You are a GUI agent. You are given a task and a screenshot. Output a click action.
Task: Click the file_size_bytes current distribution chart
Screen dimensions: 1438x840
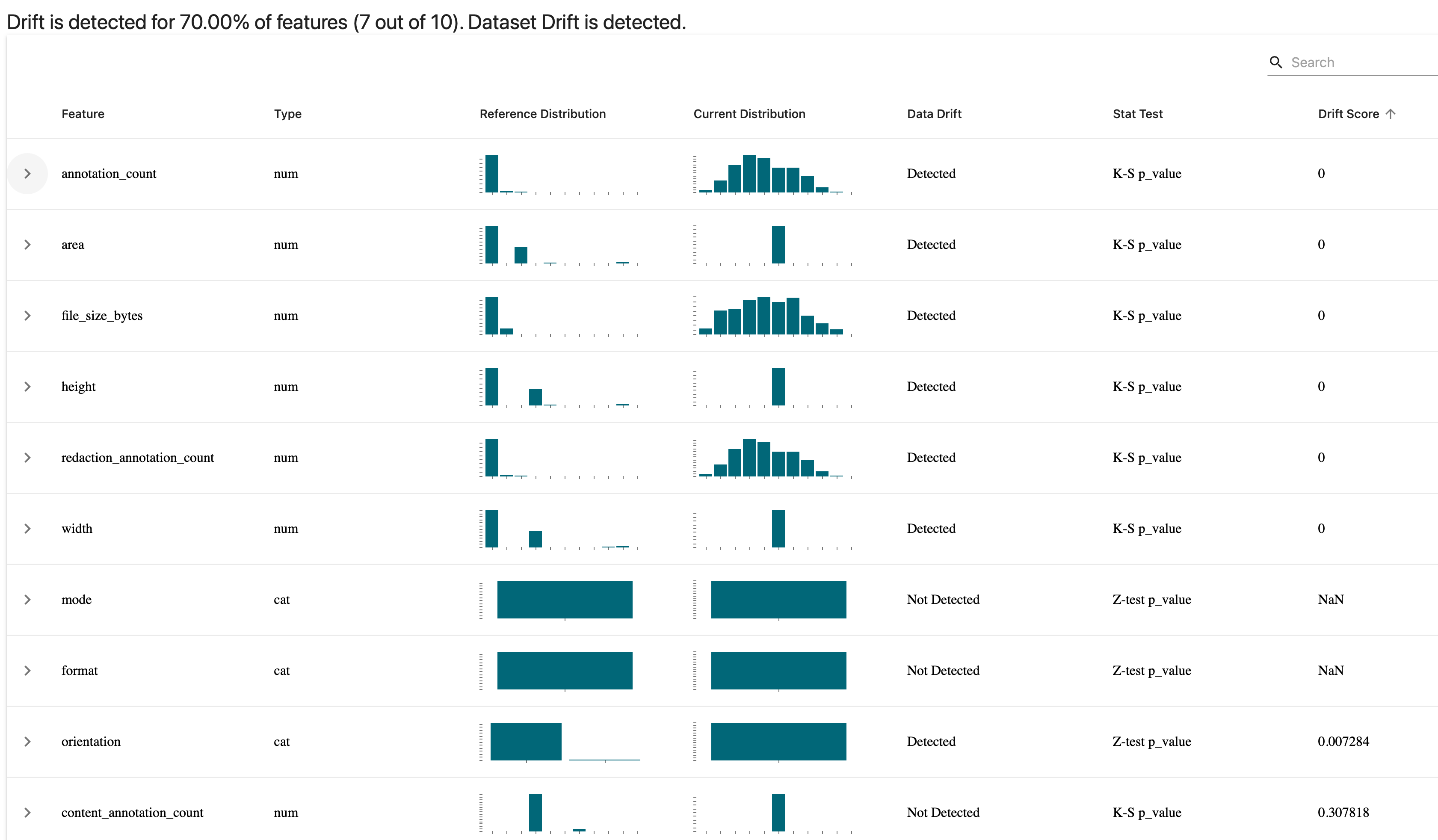click(x=772, y=316)
